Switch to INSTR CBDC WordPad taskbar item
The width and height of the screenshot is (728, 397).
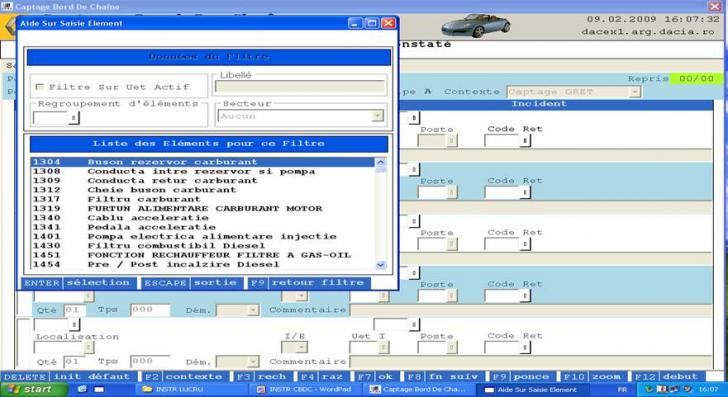pyautogui.click(x=305, y=389)
